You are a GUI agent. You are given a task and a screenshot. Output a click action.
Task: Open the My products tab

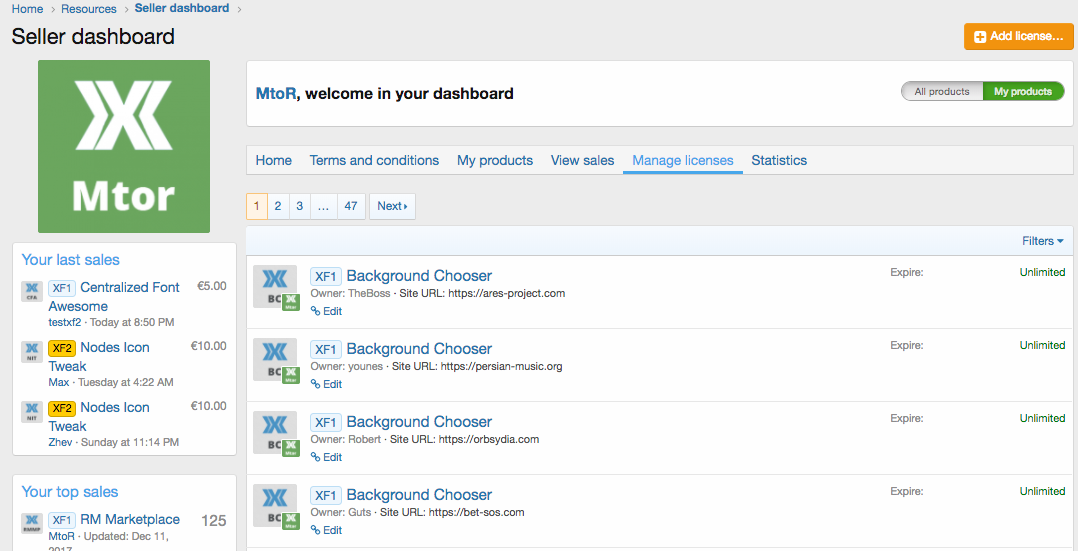pos(495,160)
